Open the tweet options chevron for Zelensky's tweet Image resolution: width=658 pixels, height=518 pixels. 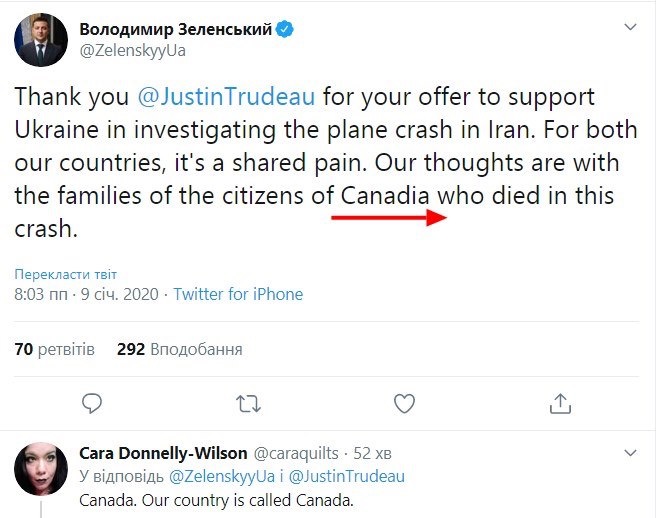(x=629, y=26)
